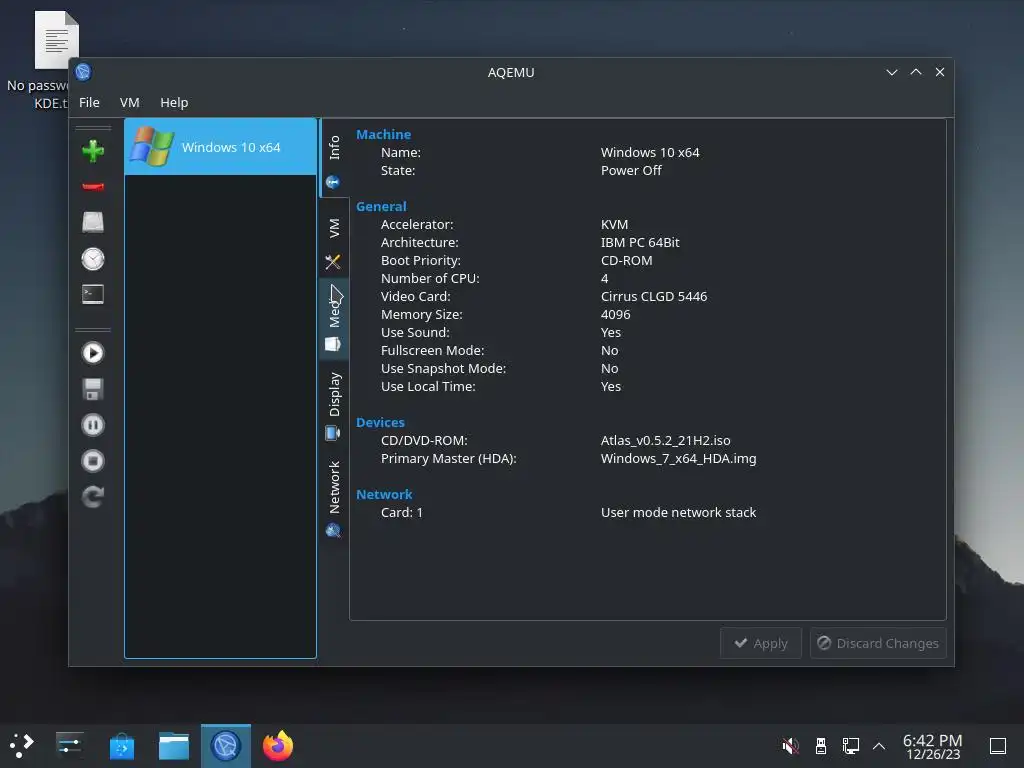Switch to the VM tab
This screenshot has height=768, width=1024.
tap(334, 238)
